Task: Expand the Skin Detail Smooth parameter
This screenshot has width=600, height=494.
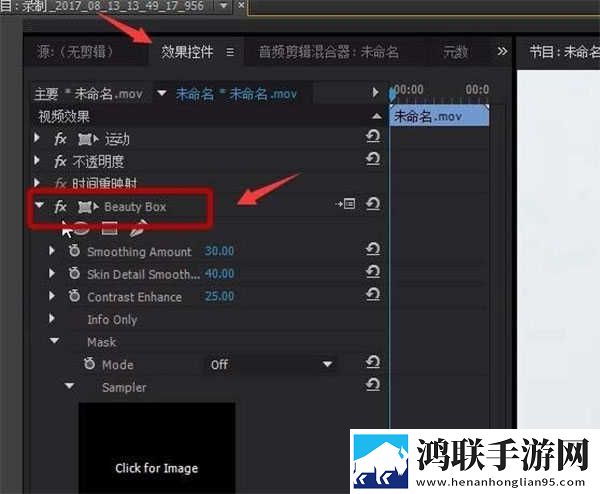Action: (x=52, y=273)
